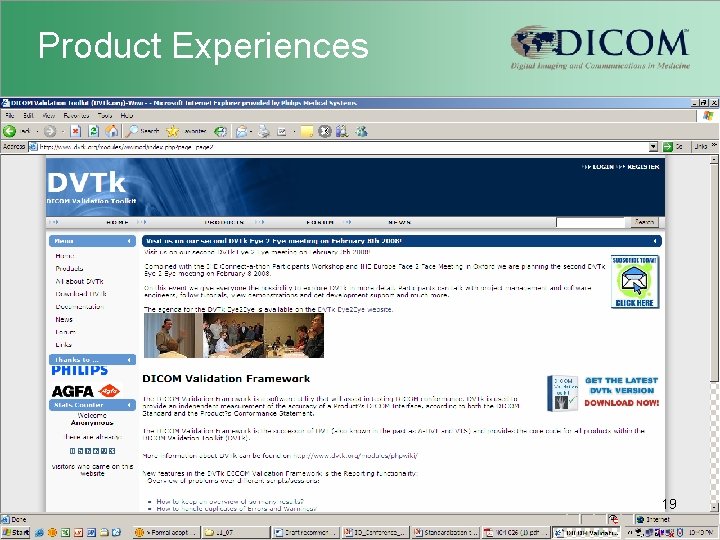Viewport: 720px width, 540px height.
Task: Switch to the Standardization taskbar item
Action: pos(445,532)
